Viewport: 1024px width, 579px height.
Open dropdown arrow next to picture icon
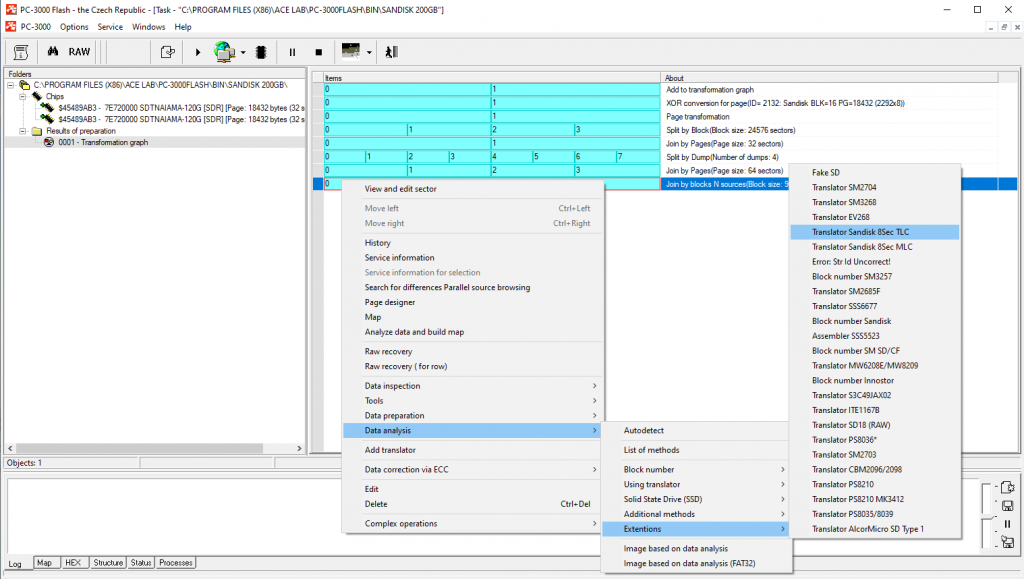[x=370, y=52]
